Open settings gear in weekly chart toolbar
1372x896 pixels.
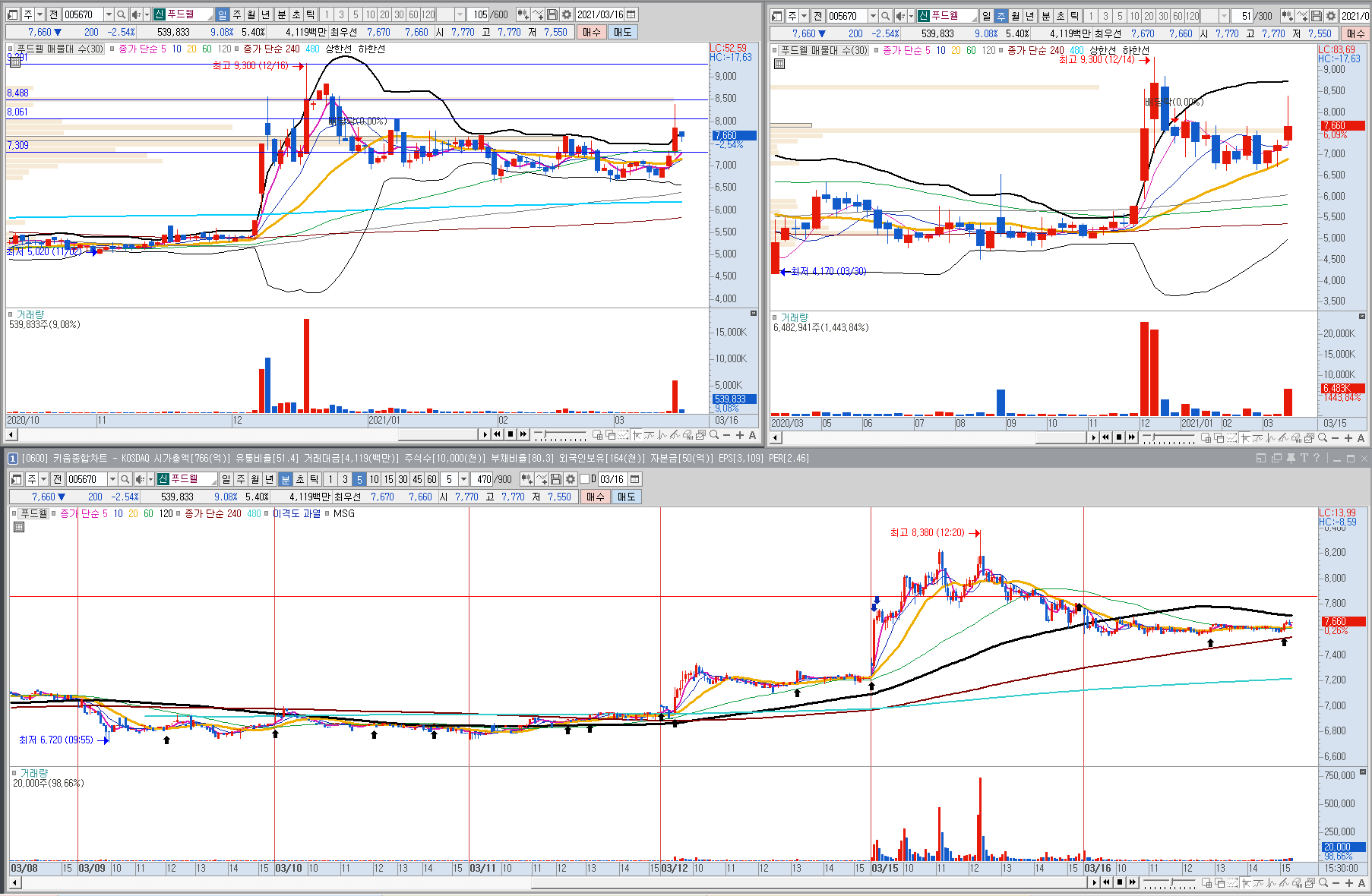(x=1331, y=16)
